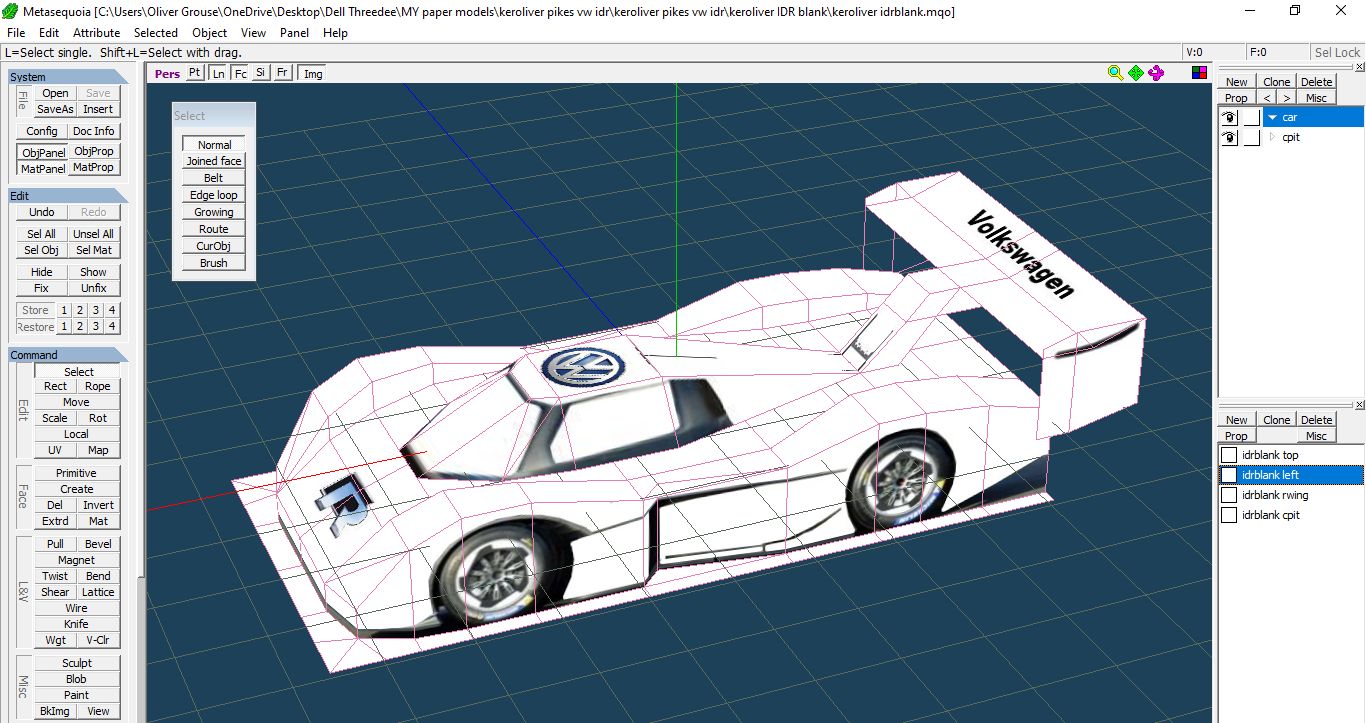Toggle the lock box beside car object

[x=1251, y=118]
